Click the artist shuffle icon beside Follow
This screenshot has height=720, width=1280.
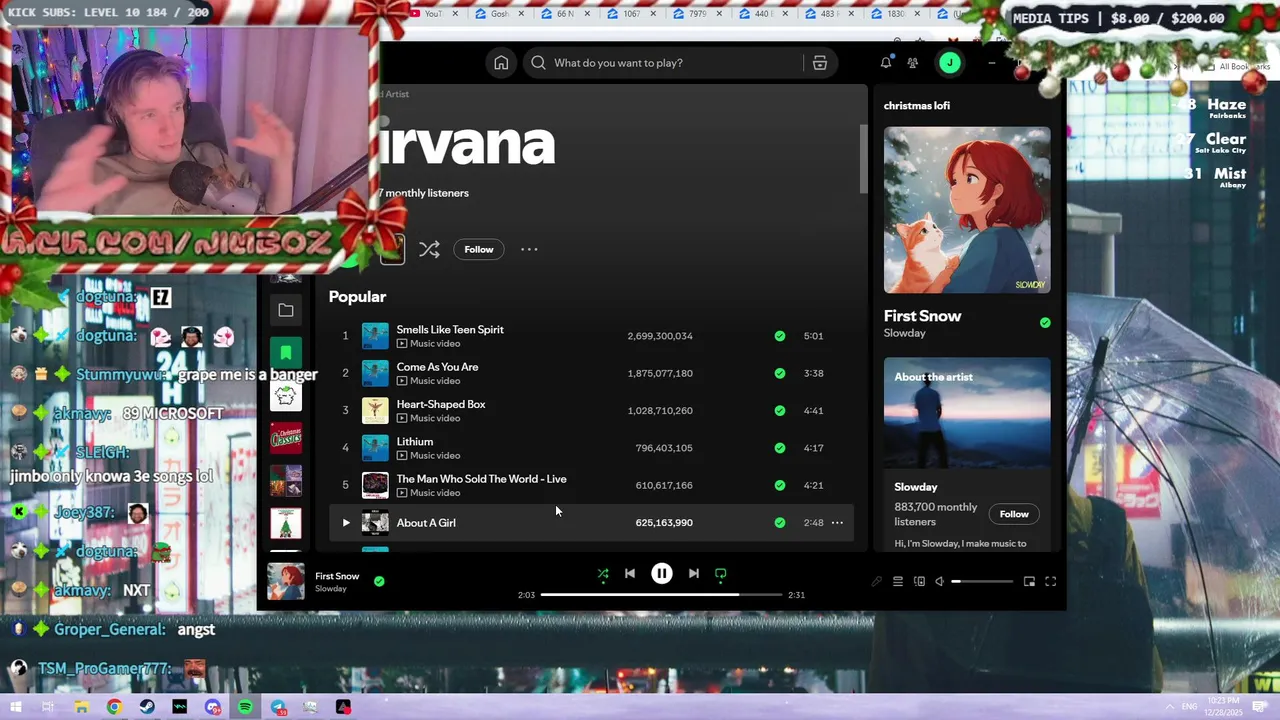point(429,249)
